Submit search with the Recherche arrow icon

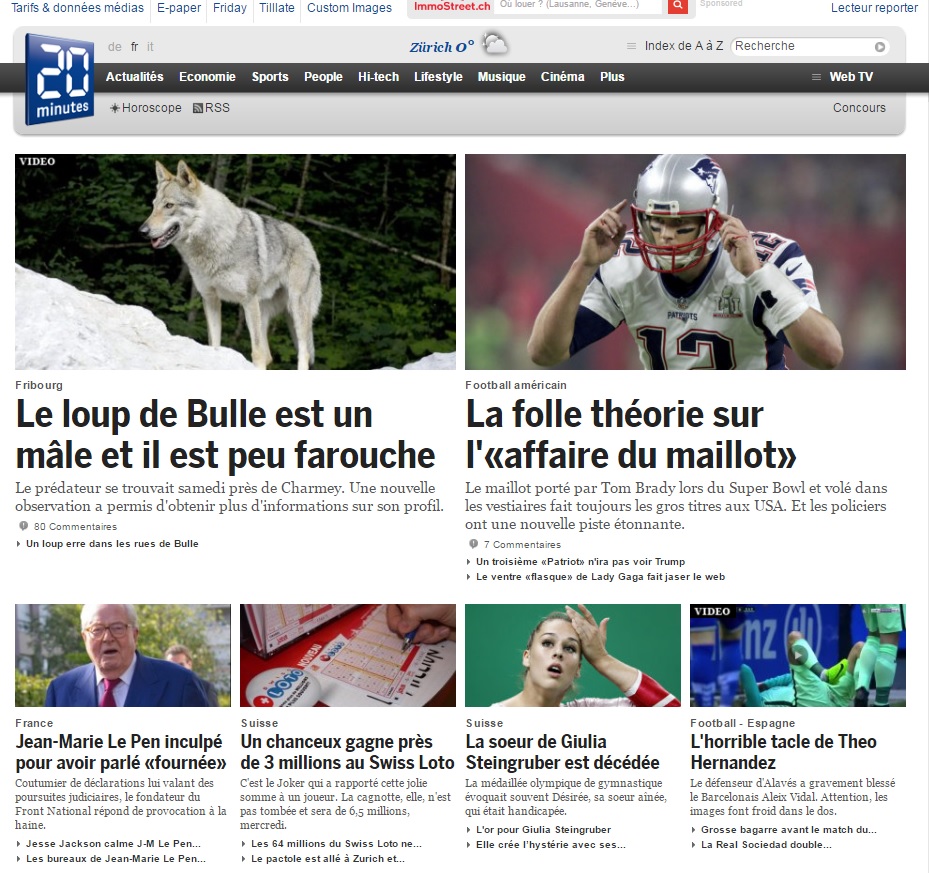[880, 47]
